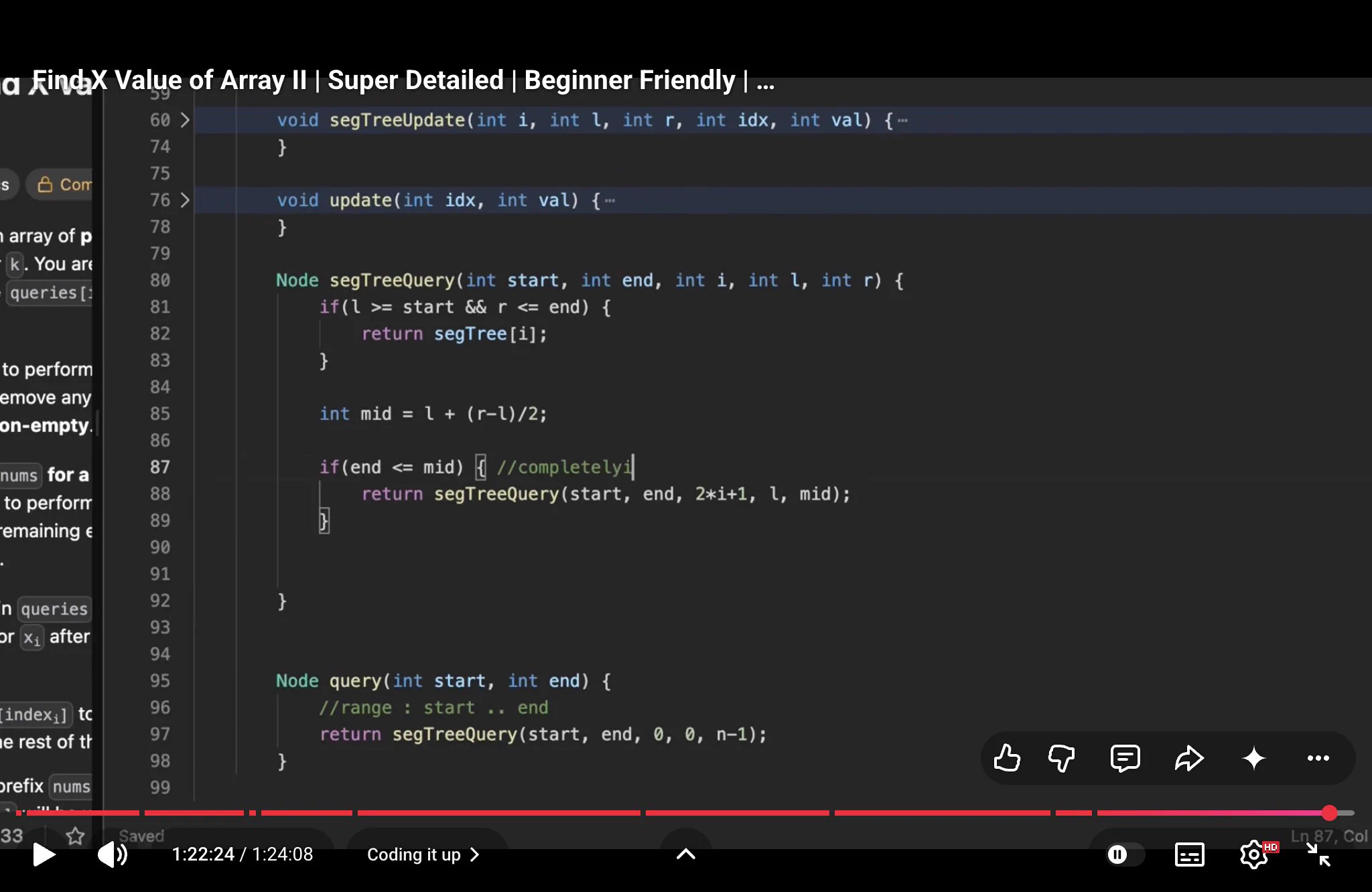The height and width of the screenshot is (892, 1372).
Task: Open the 'Coding it up' chapter list
Action: click(x=423, y=854)
